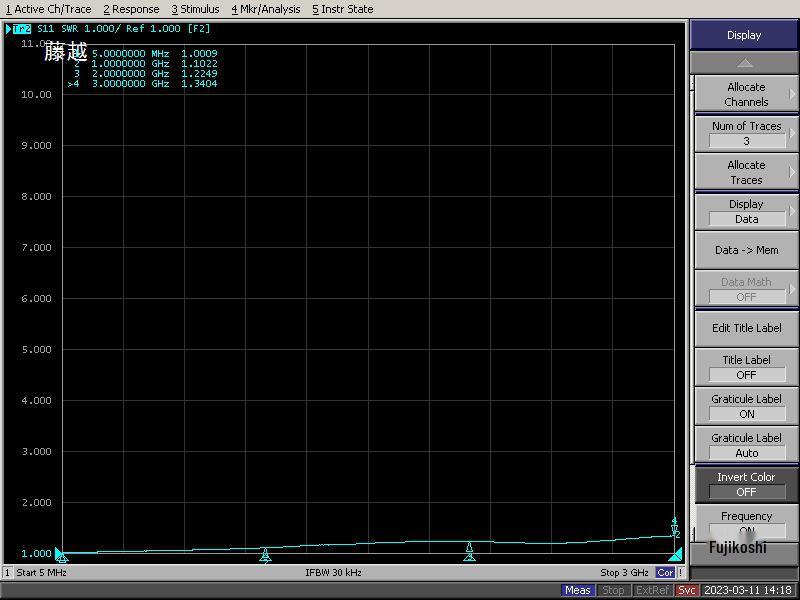Screen dimensions: 800x600
Task: Click the SWR format label
Action: point(70,29)
